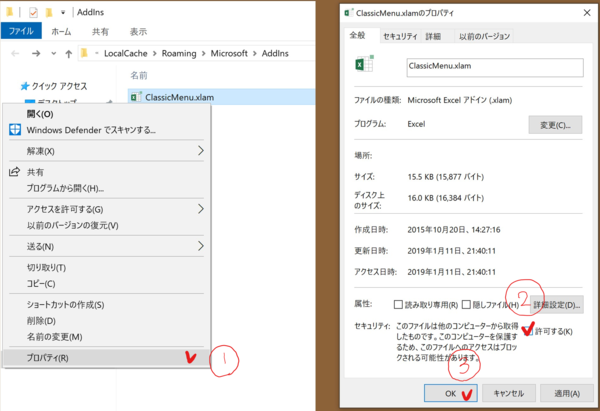Check the 許可する(K) unblock checkbox
This screenshot has width=600, height=411.
coord(528,330)
